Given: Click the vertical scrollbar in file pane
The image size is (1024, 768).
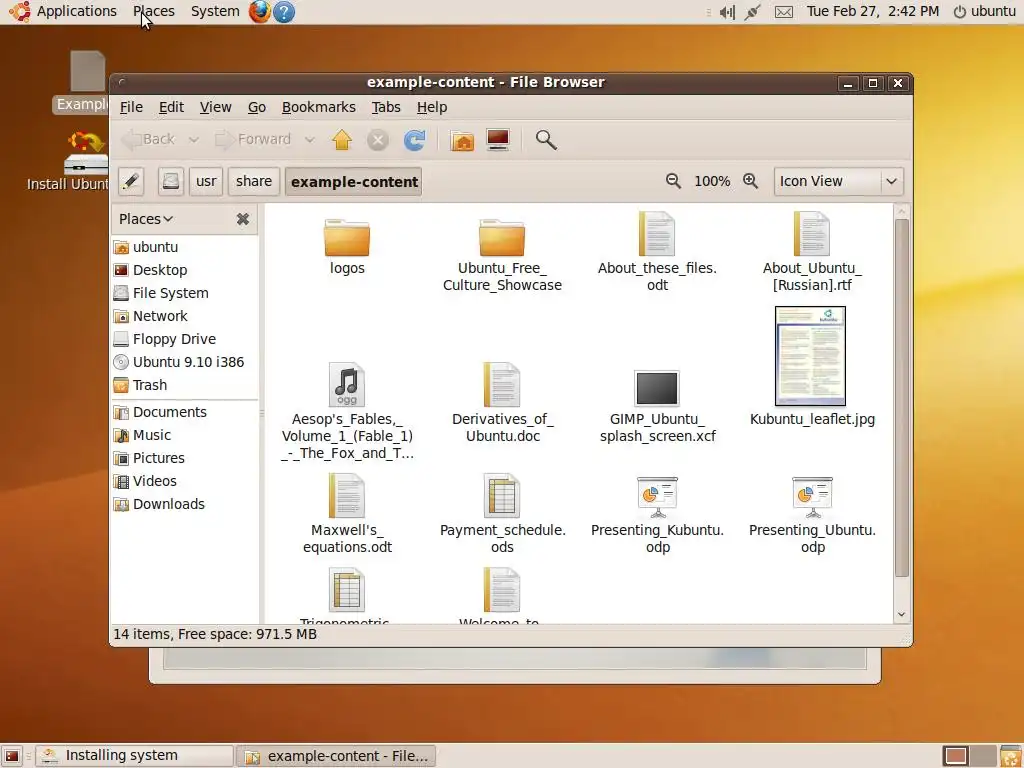Looking at the screenshot, I should click(901, 398).
